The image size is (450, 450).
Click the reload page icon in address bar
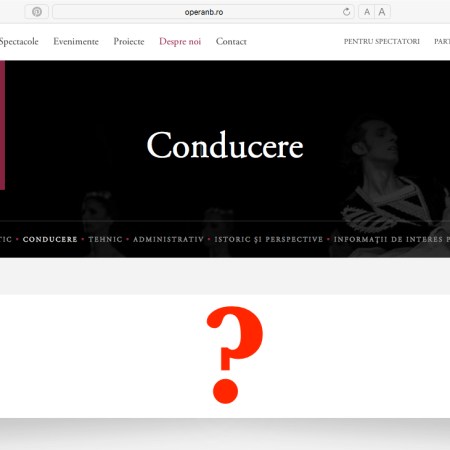pyautogui.click(x=346, y=12)
